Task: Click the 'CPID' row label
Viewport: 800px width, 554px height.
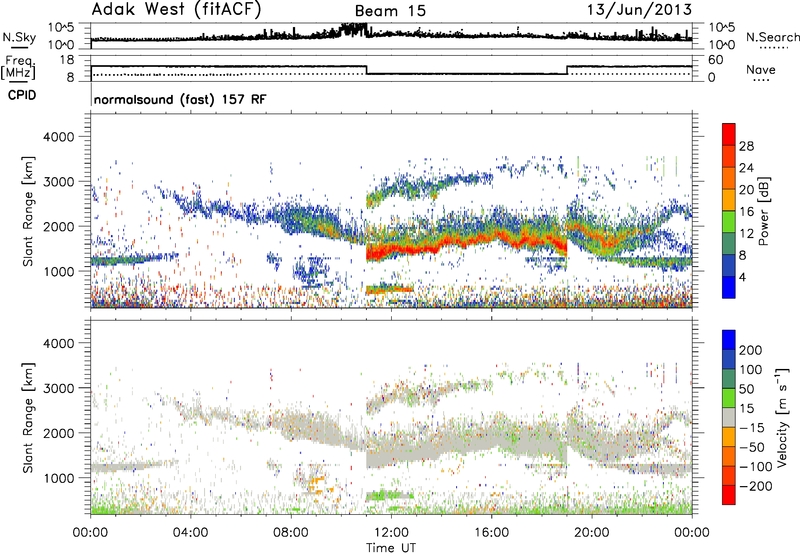Action: 22,95
